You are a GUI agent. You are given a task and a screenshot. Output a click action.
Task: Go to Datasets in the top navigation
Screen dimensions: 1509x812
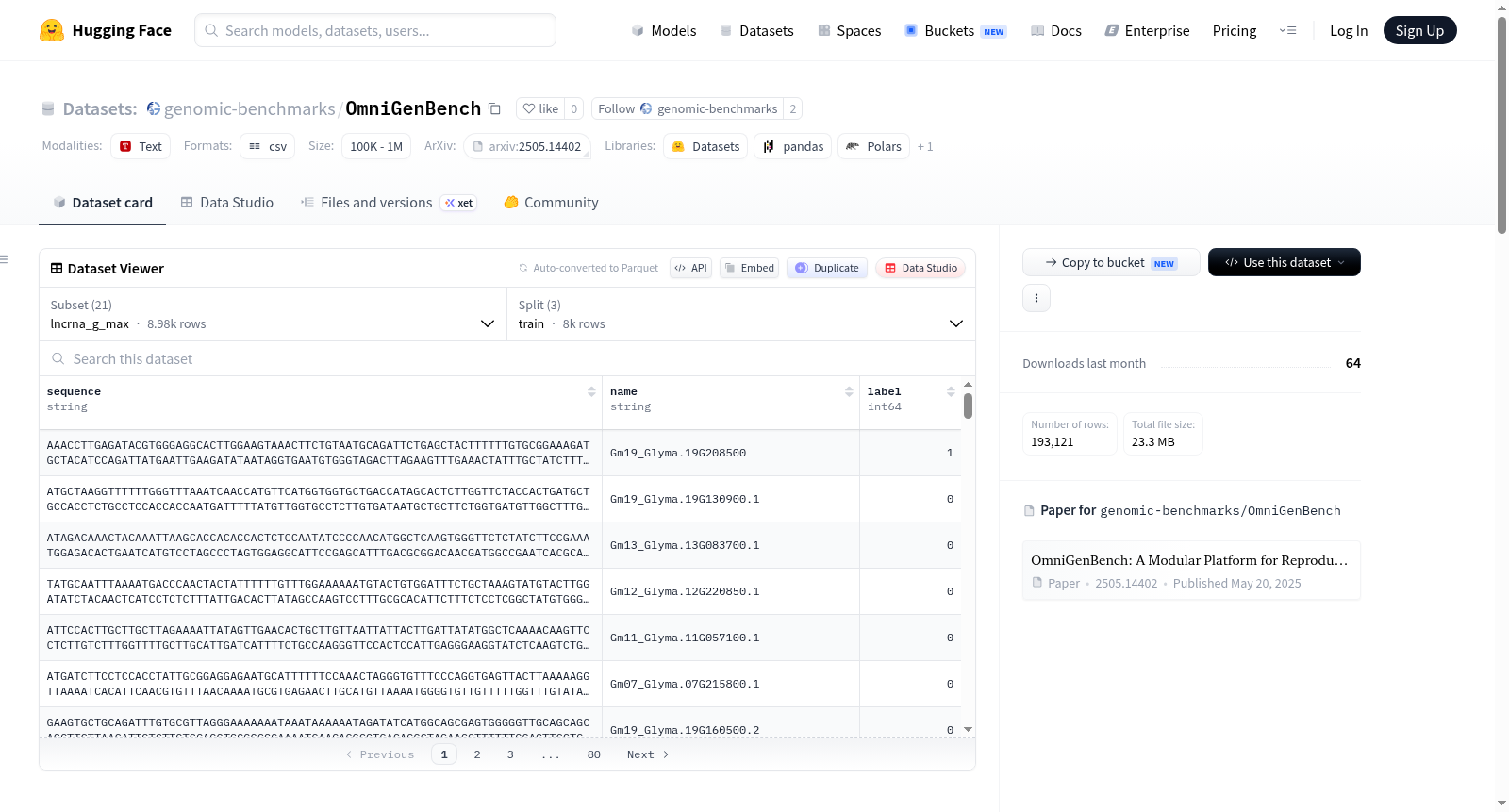756,30
